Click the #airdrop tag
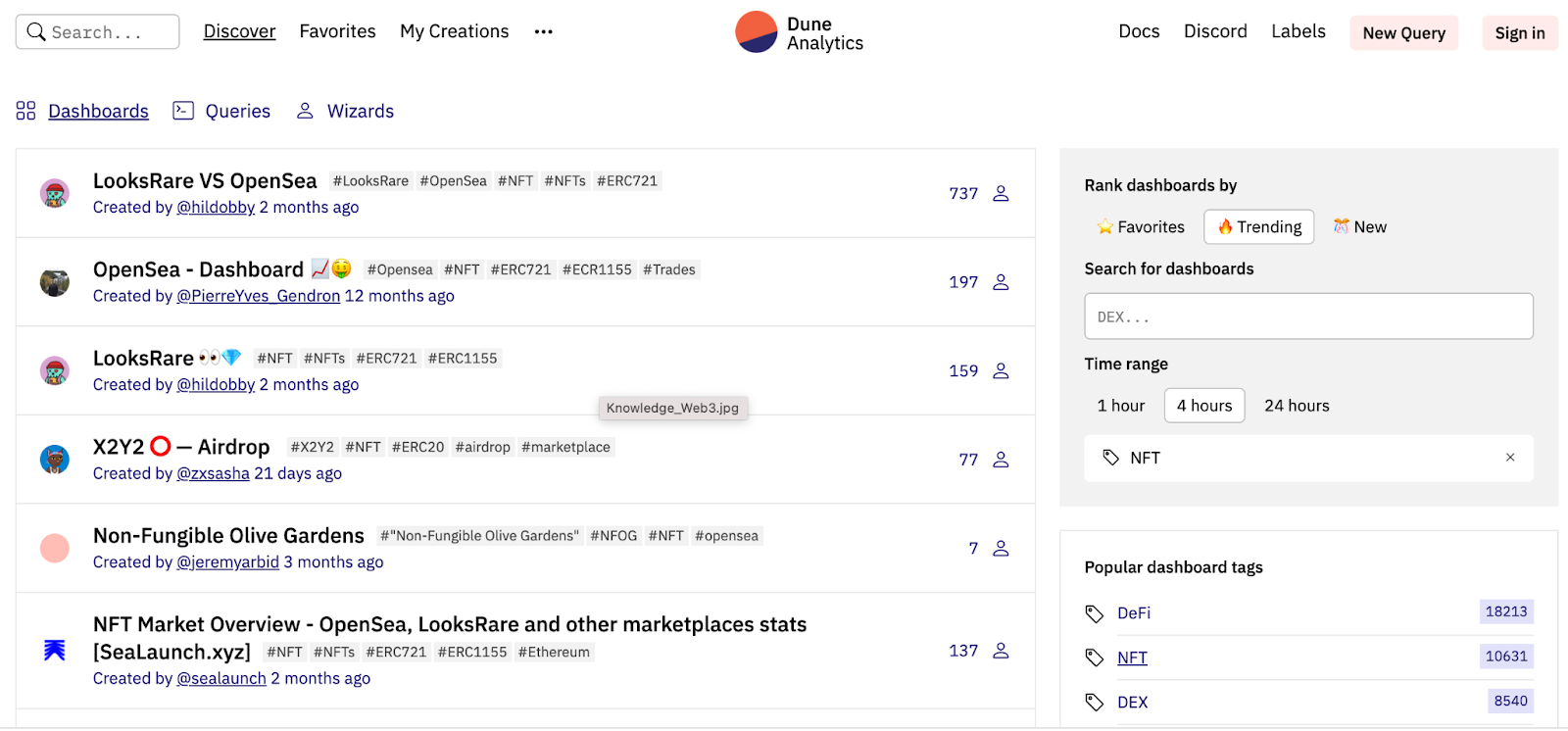The width and height of the screenshot is (1568, 731). coord(483,447)
